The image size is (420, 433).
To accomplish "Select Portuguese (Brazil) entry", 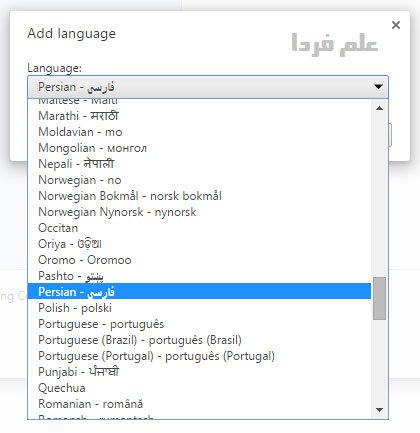I will (199, 340).
